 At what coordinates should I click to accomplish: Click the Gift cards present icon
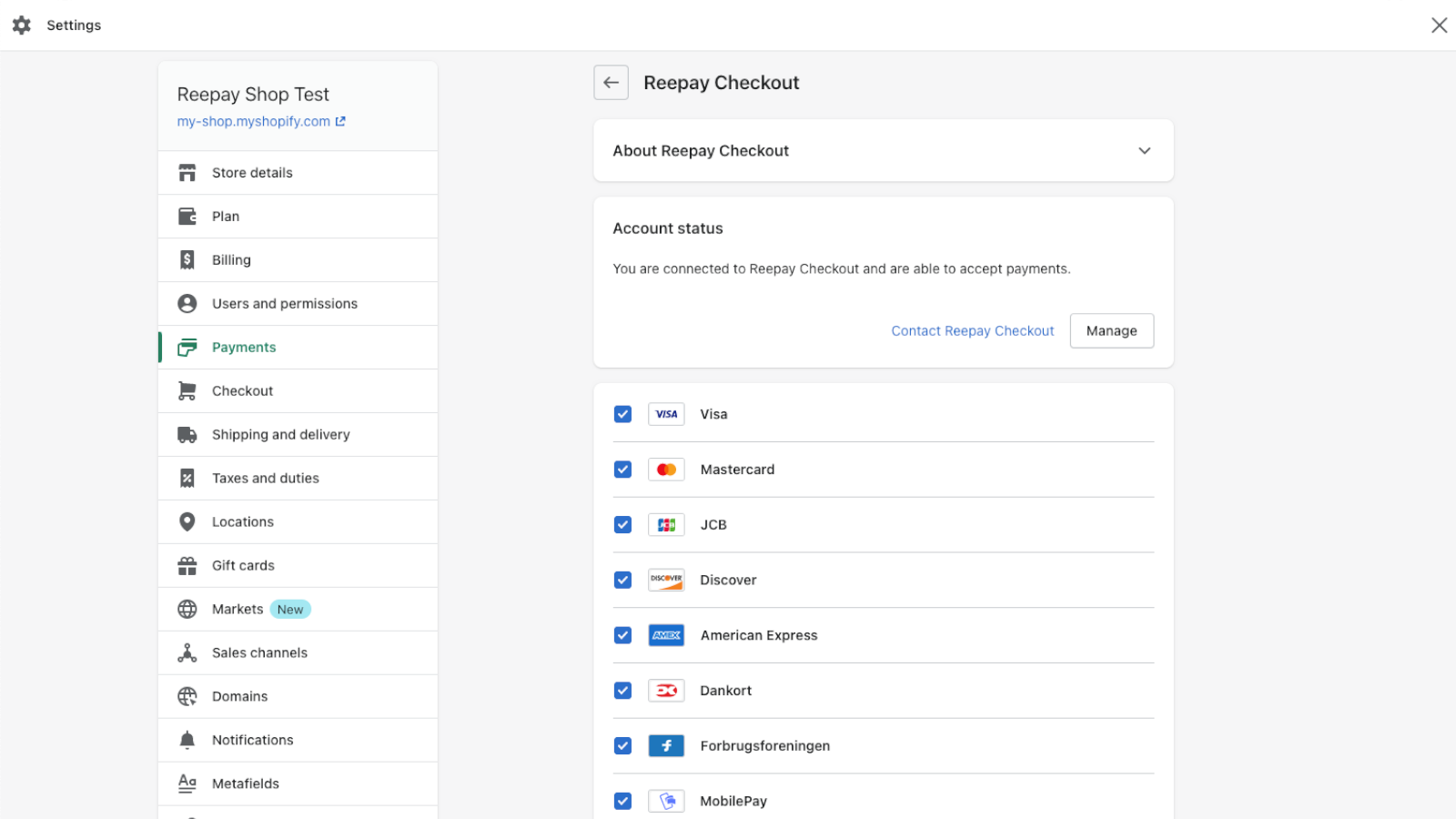pyautogui.click(x=187, y=566)
